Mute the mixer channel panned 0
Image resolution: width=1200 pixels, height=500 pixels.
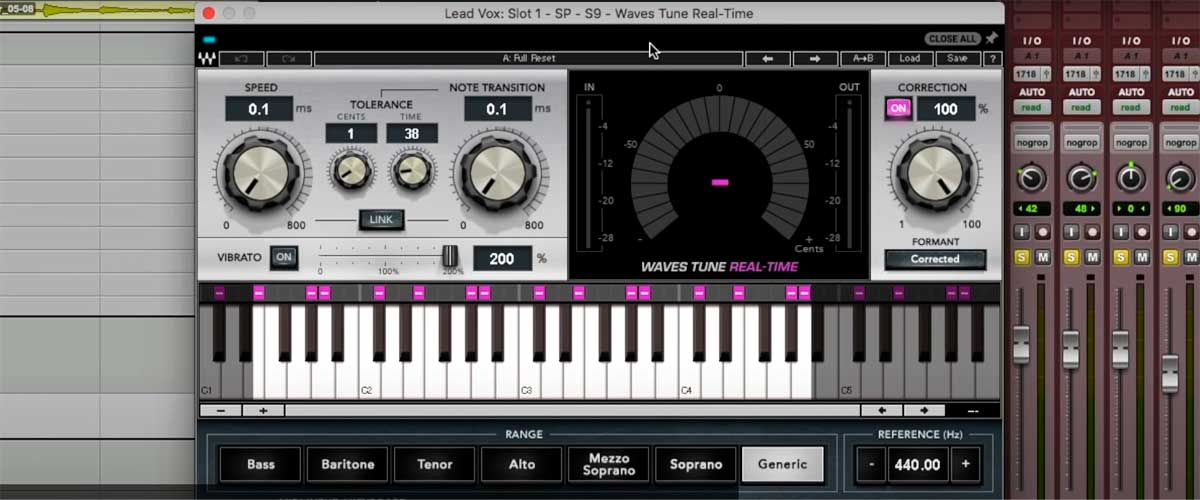1140,258
